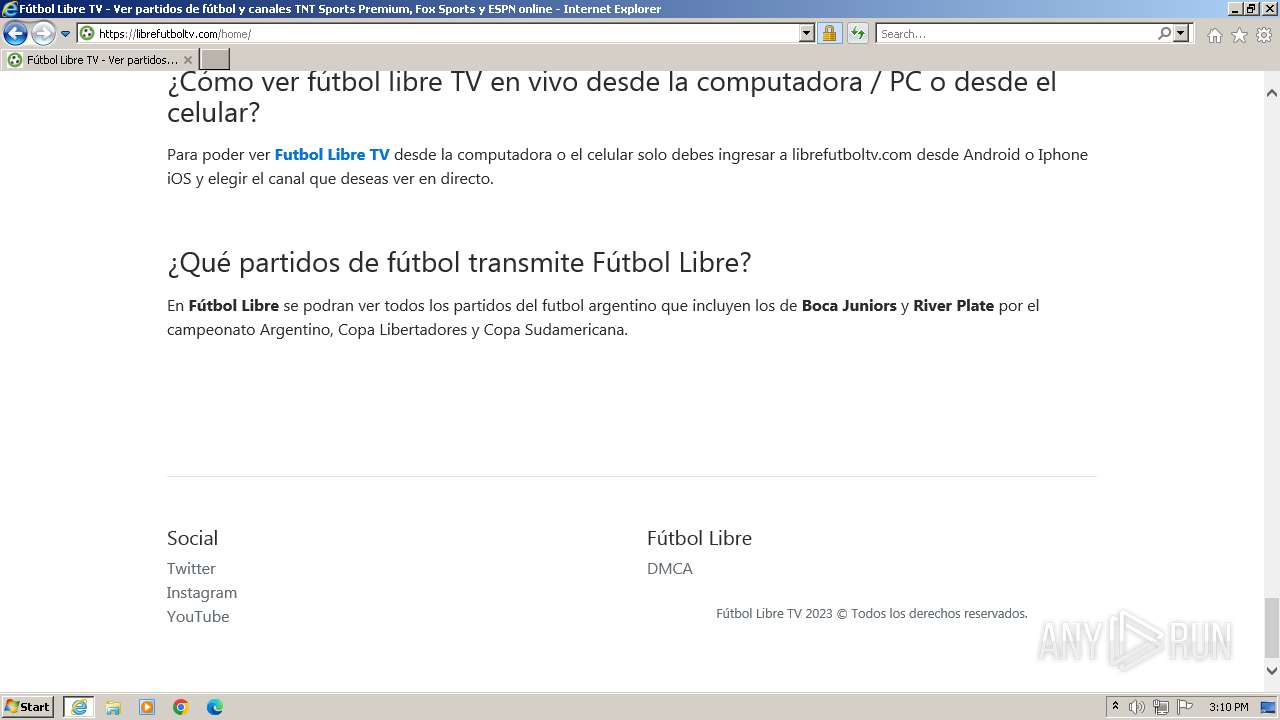Screen dimensions: 1280x720
Task: Go back with the browser Back arrow
Action: click(15, 34)
